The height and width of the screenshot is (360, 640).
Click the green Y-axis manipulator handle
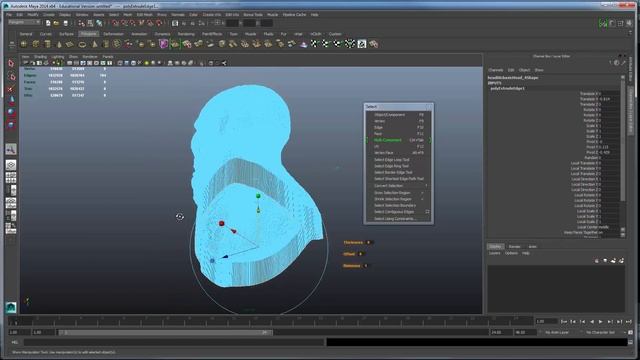click(258, 196)
